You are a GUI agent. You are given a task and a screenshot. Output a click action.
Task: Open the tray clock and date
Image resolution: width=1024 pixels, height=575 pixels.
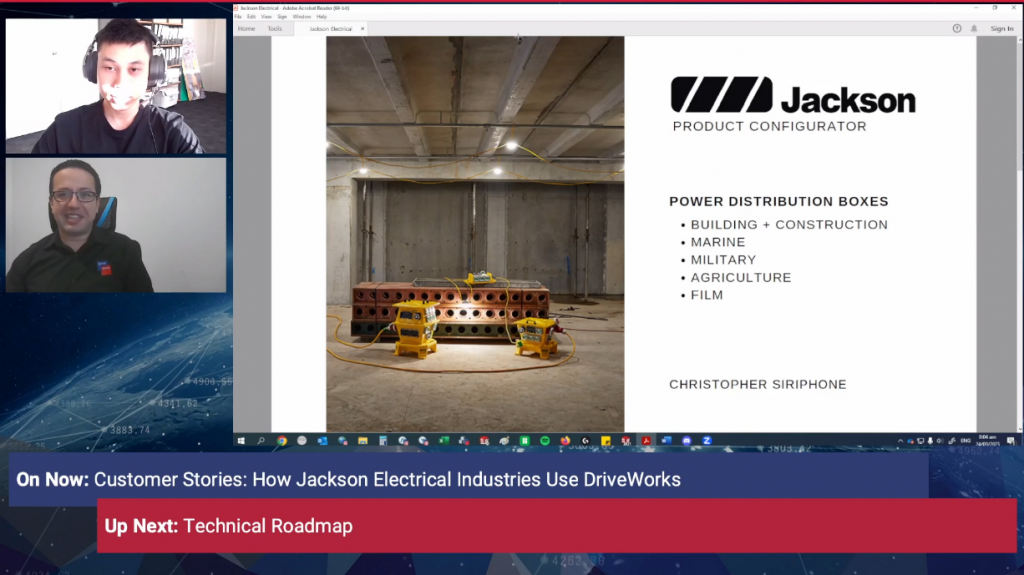click(x=987, y=440)
